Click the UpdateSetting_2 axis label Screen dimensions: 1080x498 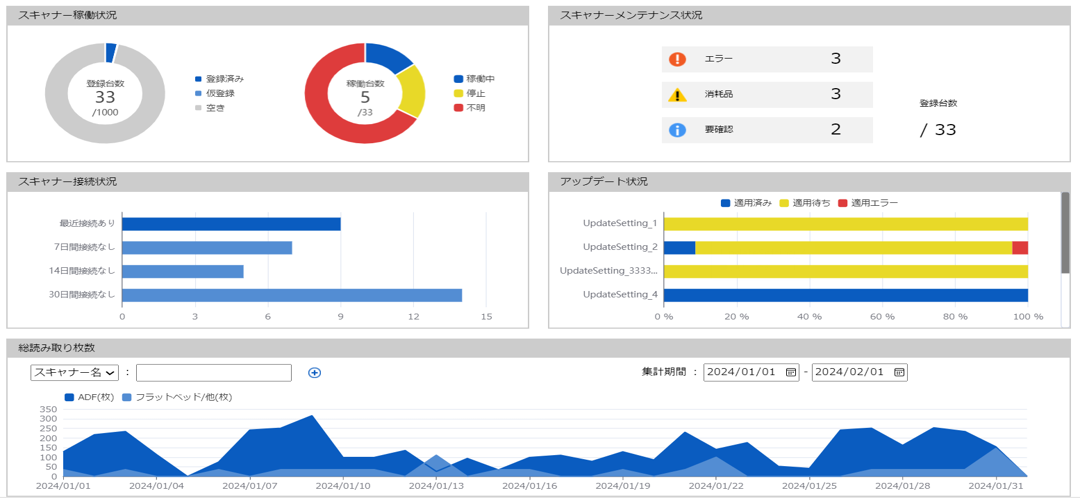pyautogui.click(x=620, y=247)
